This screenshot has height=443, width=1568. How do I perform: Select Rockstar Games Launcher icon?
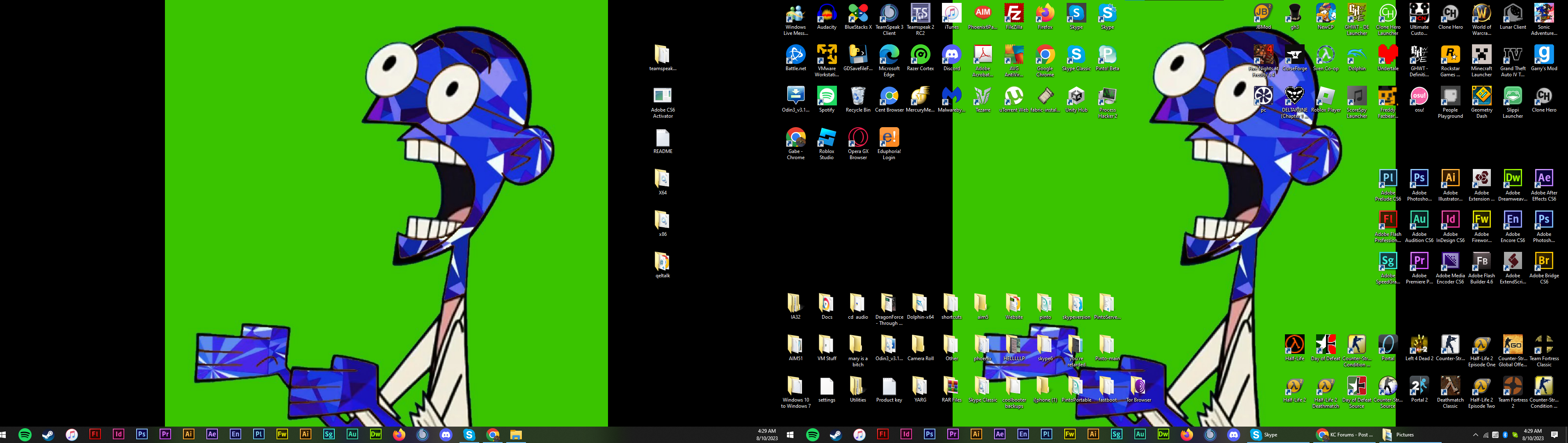[x=1450, y=60]
